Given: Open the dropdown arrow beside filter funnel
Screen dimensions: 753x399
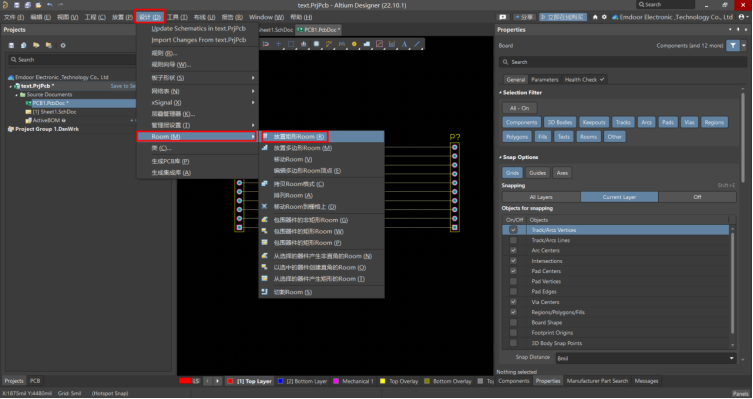Looking at the screenshot, I should pos(743,46).
